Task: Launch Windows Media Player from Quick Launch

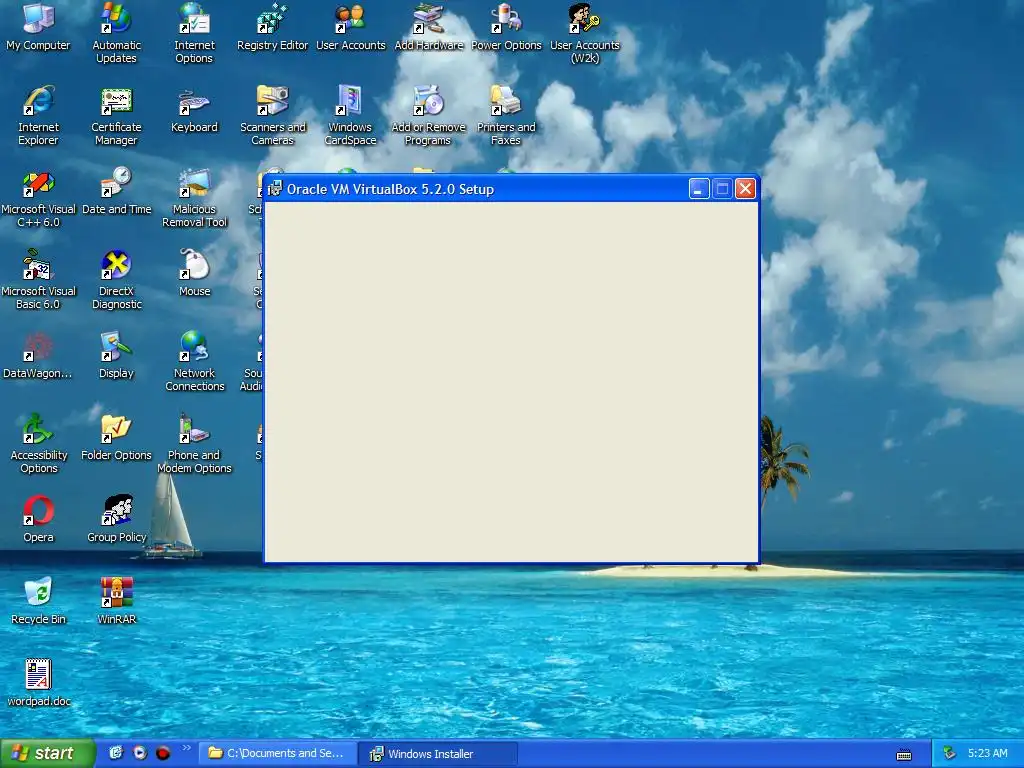Action: (x=140, y=753)
